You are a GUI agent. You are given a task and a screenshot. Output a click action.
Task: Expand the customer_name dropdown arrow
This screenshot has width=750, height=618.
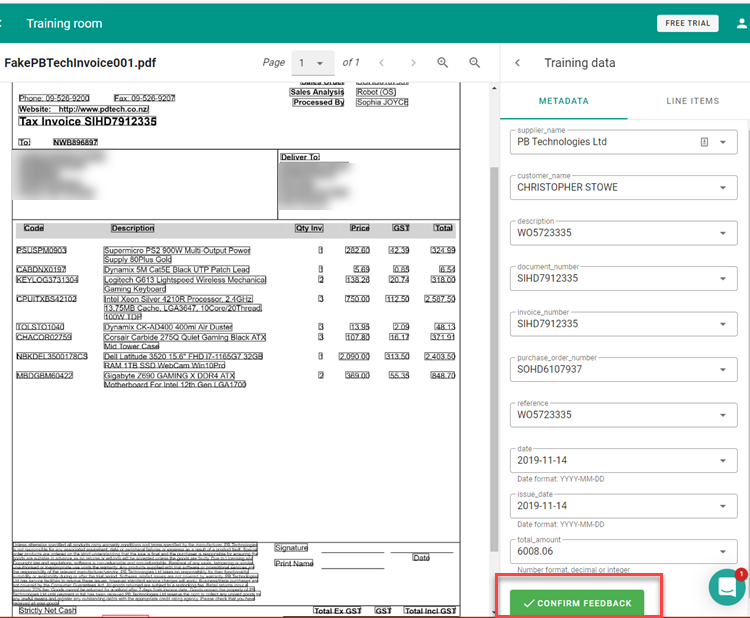(723, 188)
